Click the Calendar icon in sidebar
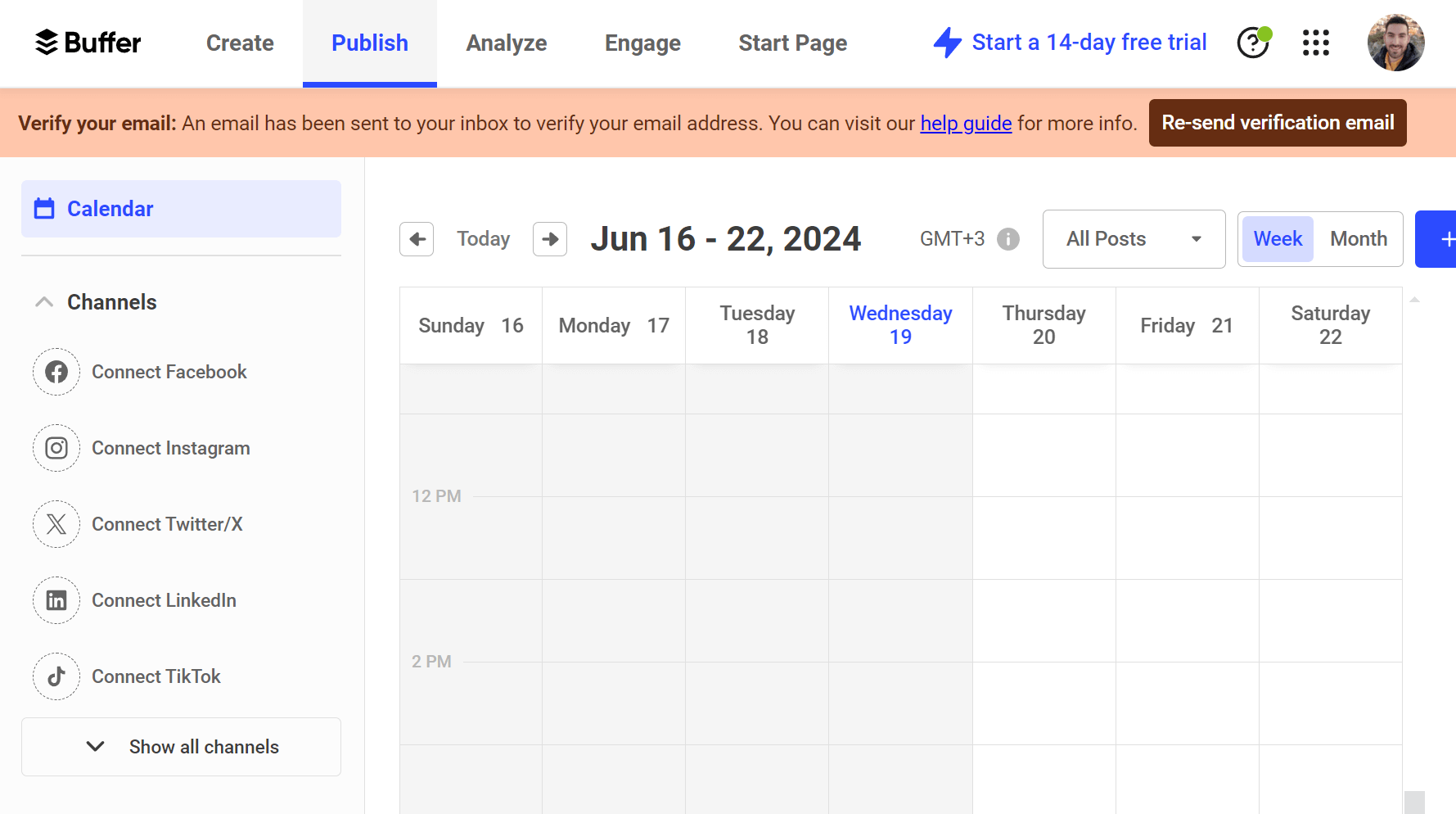Screen dimensions: 1456x814 [x=44, y=209]
